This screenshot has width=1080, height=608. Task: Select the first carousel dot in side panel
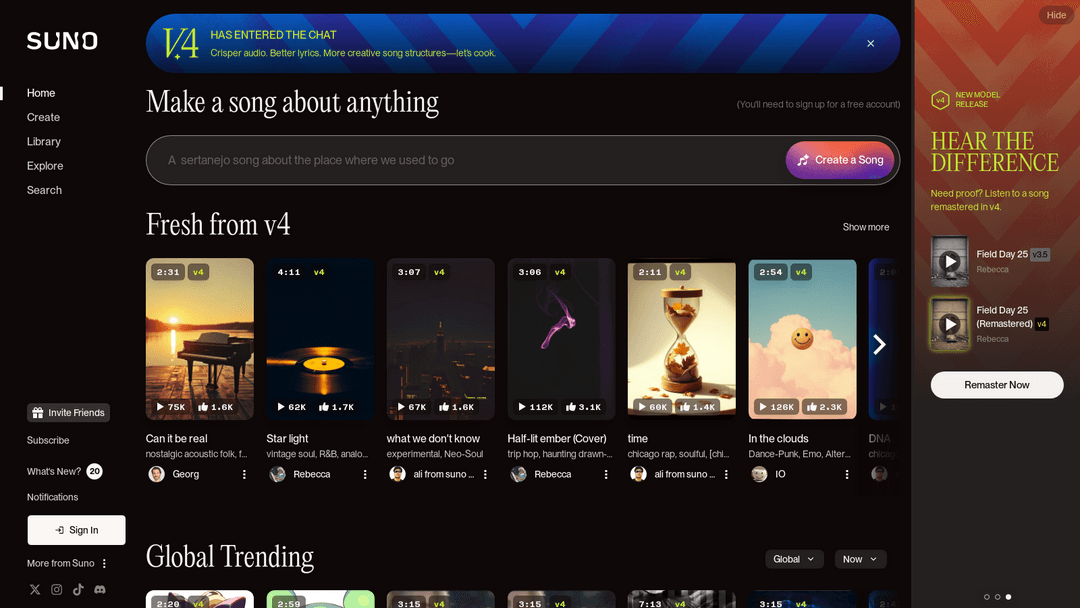(x=986, y=597)
